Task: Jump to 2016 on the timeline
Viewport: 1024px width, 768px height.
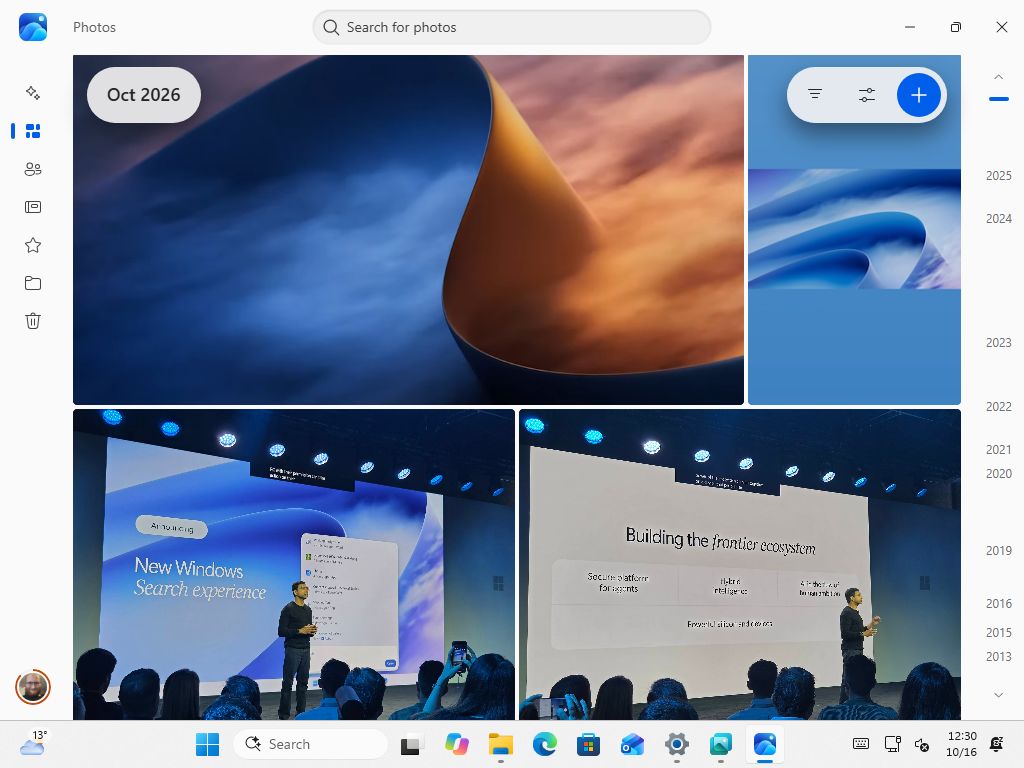Action: 999,603
